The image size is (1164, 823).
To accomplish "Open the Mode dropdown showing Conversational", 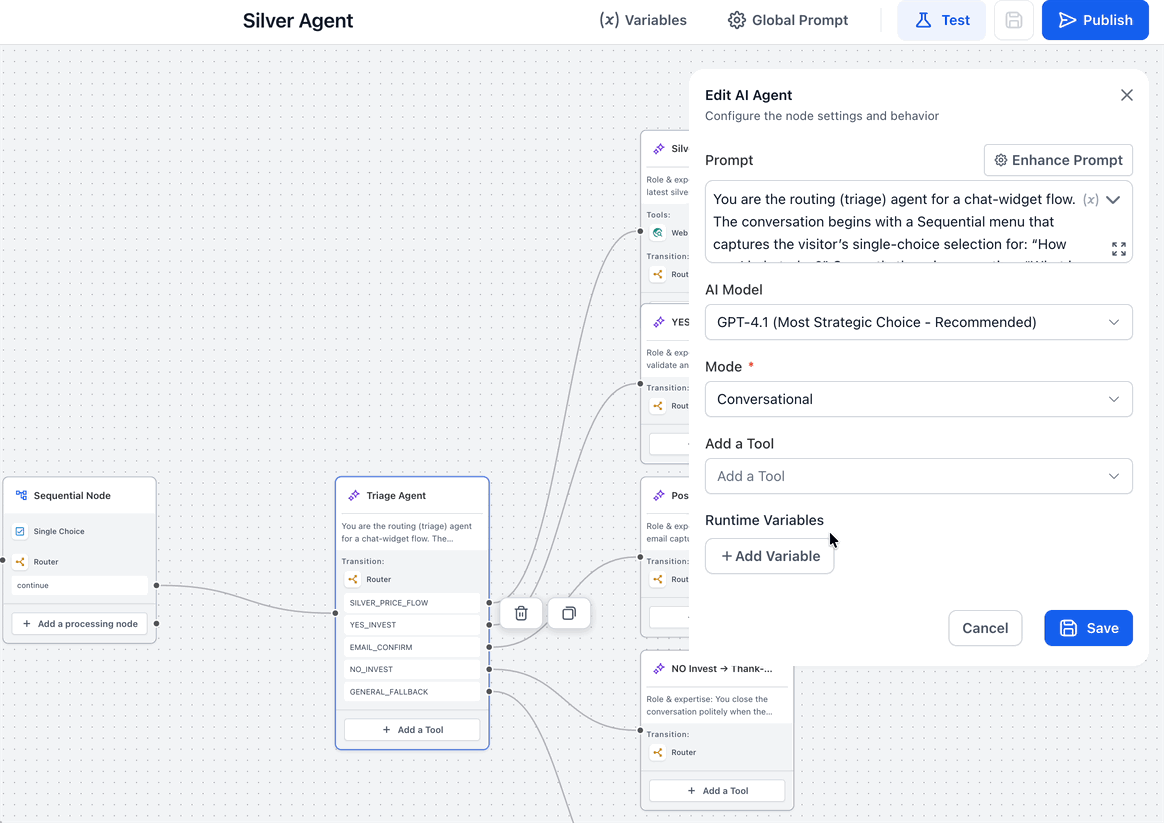I will tap(918, 399).
